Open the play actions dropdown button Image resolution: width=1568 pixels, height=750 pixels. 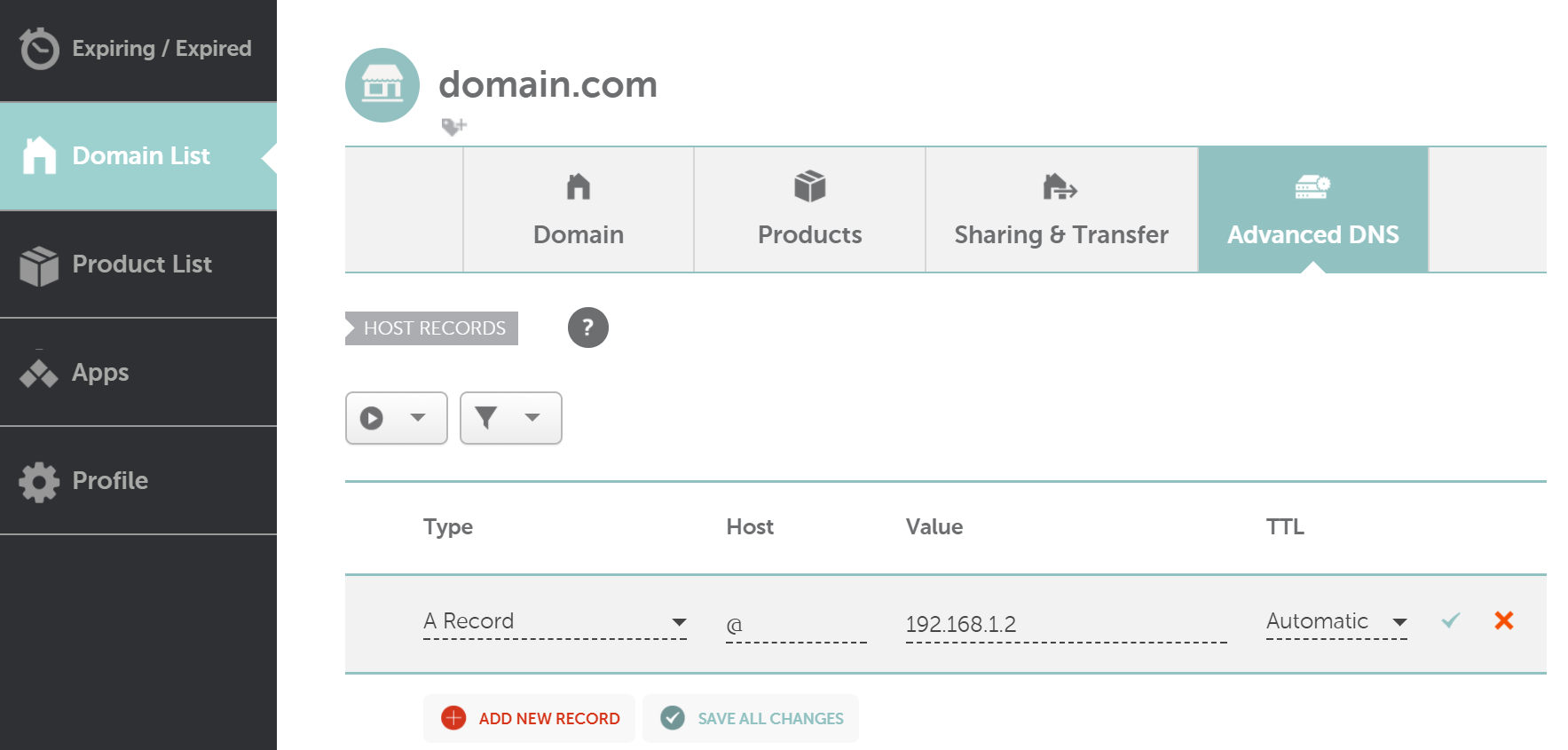tap(396, 418)
